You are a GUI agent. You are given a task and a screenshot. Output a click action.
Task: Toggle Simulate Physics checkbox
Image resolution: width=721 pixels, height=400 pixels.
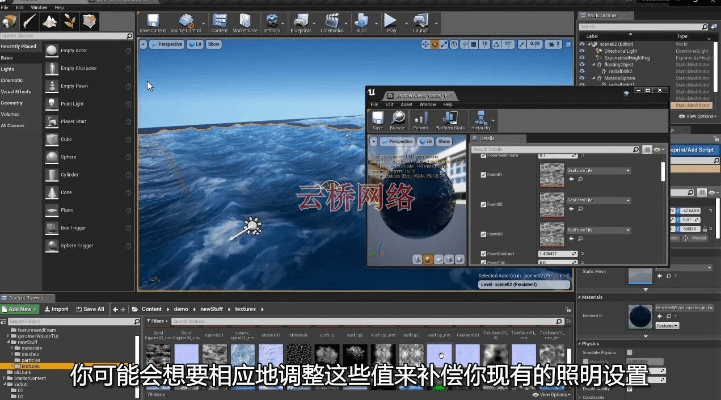pos(629,352)
